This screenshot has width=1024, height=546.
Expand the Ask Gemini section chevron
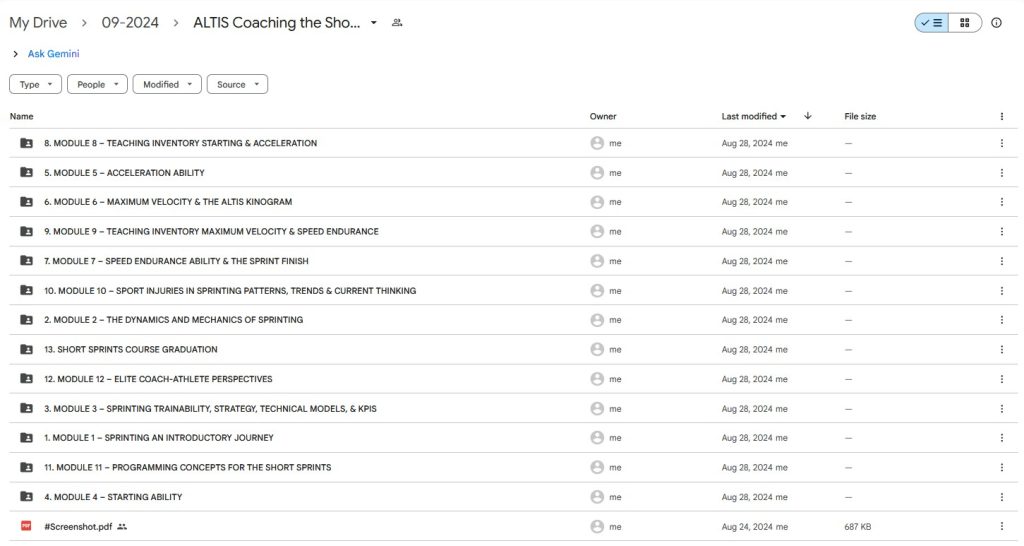pos(15,54)
